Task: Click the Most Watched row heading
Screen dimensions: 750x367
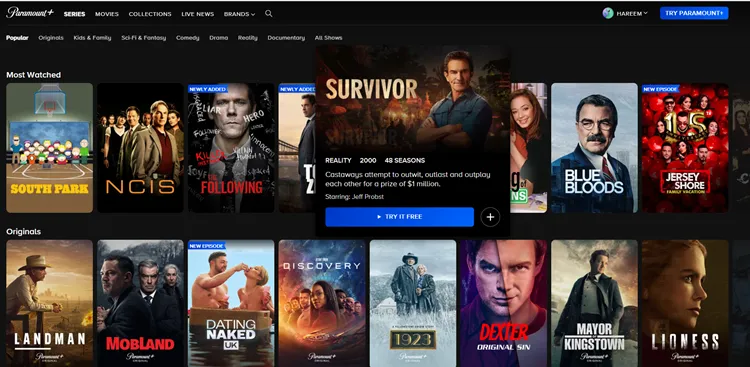Action: (x=33, y=75)
